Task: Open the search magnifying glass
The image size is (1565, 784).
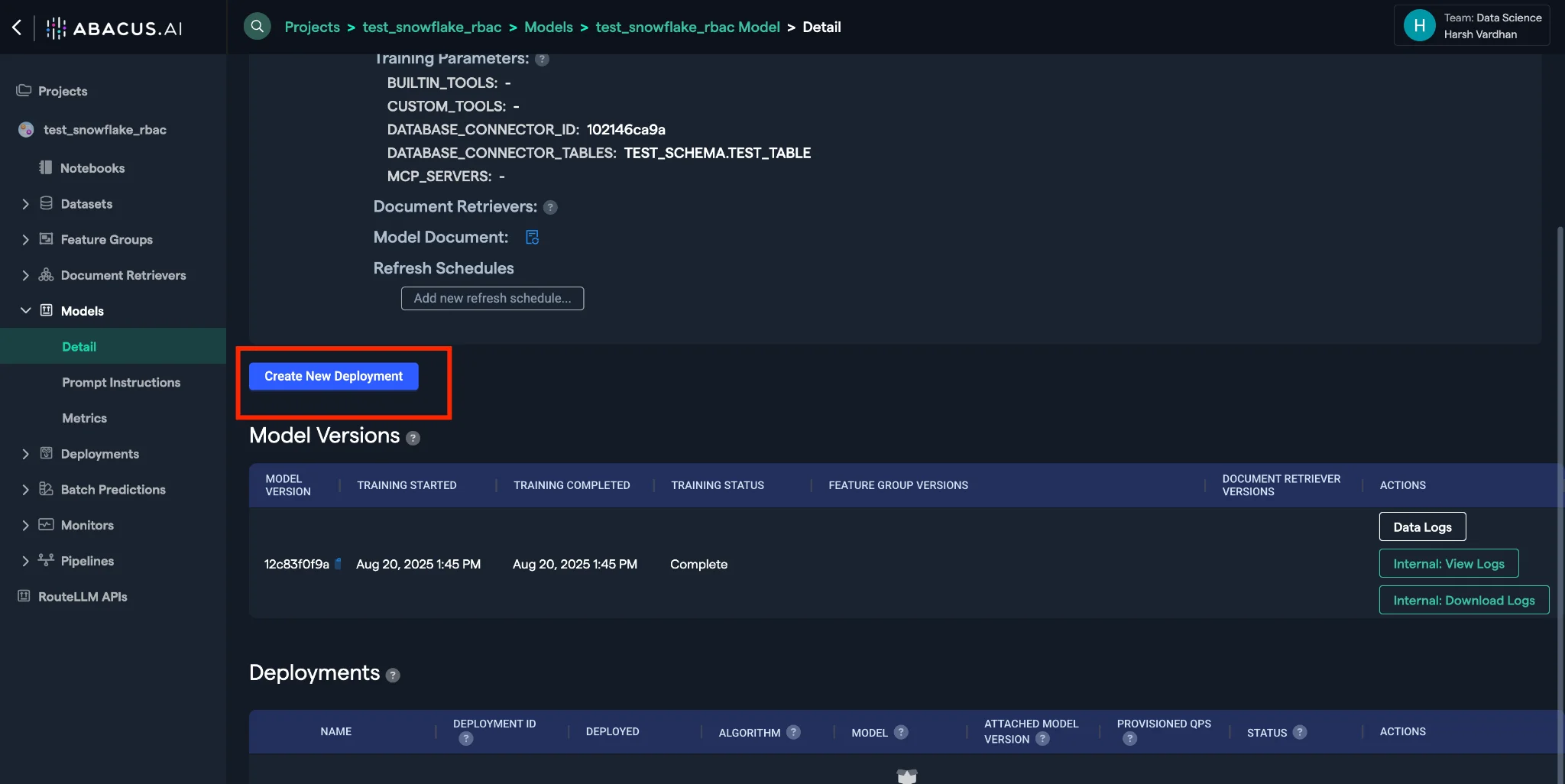Action: 257,25
